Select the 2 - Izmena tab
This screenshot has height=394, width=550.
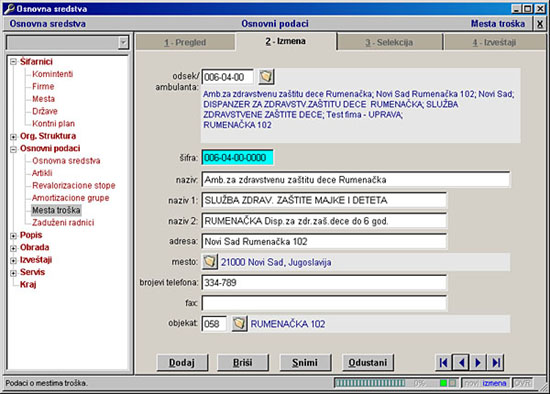click(286, 41)
